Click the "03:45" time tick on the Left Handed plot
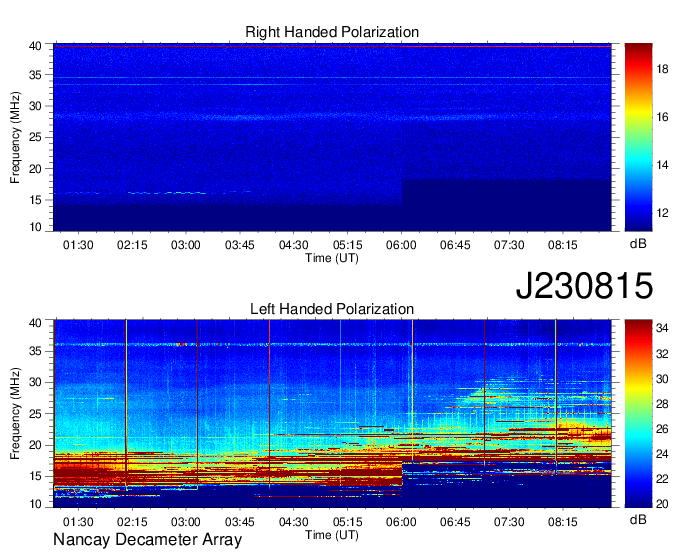 pyautogui.click(x=240, y=522)
